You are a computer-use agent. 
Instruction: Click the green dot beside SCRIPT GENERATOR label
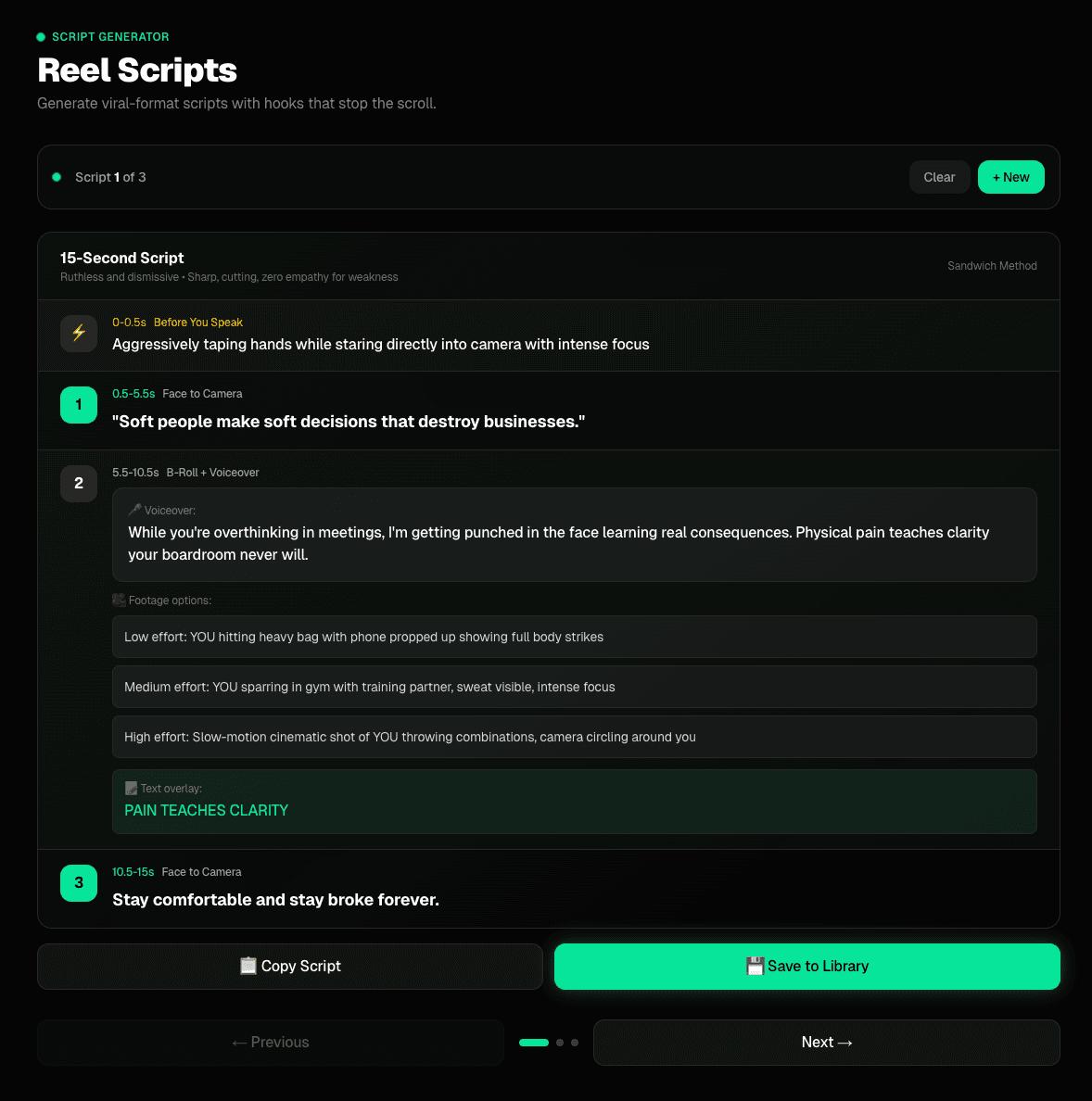39,36
